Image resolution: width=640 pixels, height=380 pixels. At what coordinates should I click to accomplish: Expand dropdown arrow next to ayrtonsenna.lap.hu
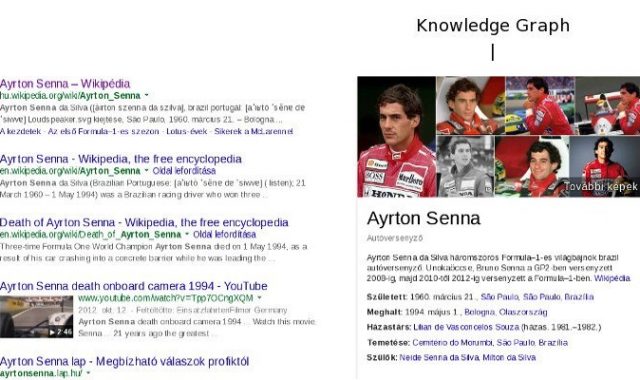coord(88,373)
